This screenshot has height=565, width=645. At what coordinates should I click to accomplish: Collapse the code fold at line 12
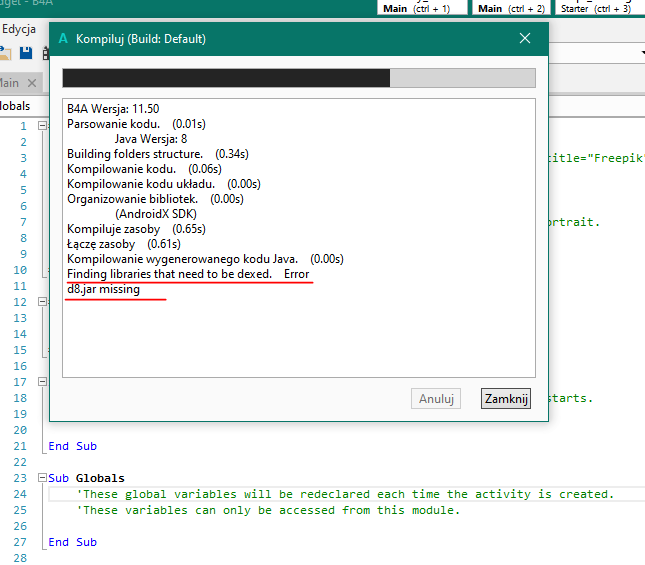[x=42, y=302]
